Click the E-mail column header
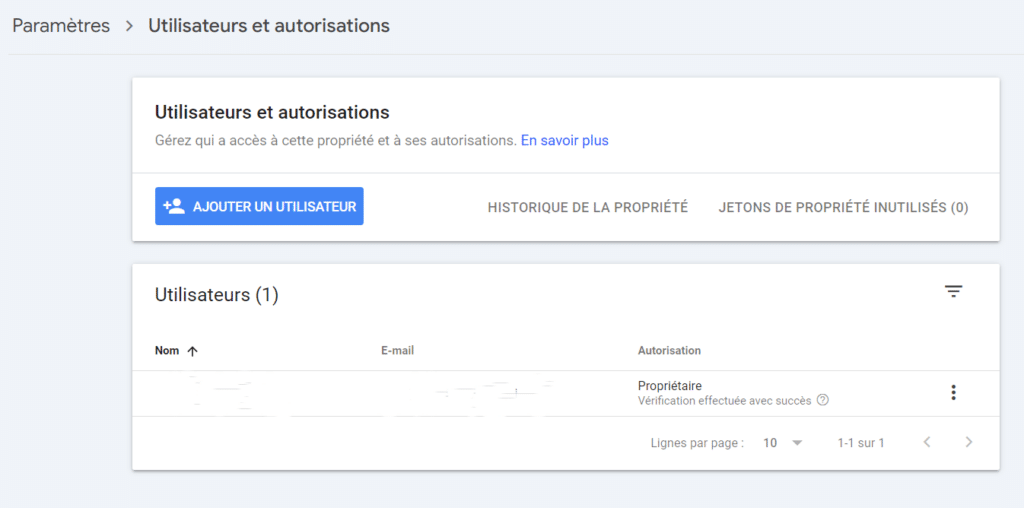 (397, 351)
